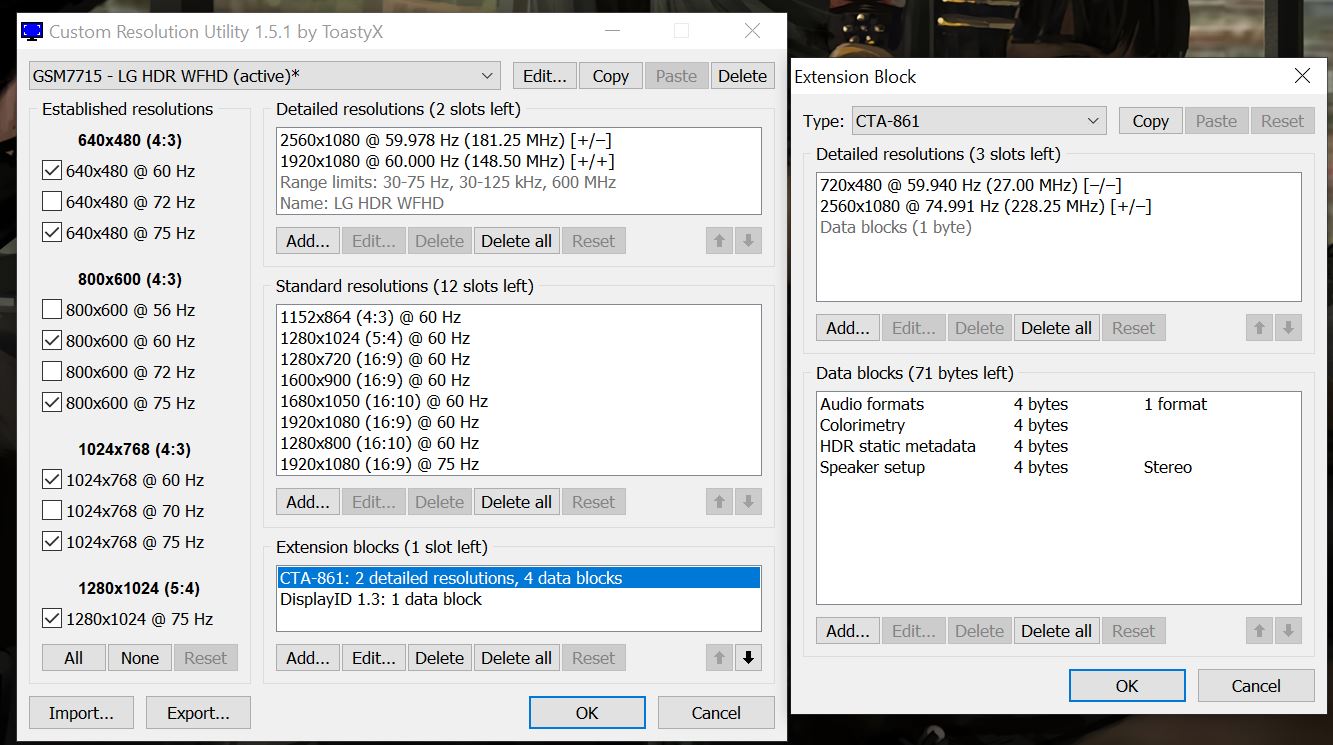Screen dimensions: 1333x745
Task: Pick 1680x1050 (16:10) in Standard resolutions
Action: pos(384,401)
